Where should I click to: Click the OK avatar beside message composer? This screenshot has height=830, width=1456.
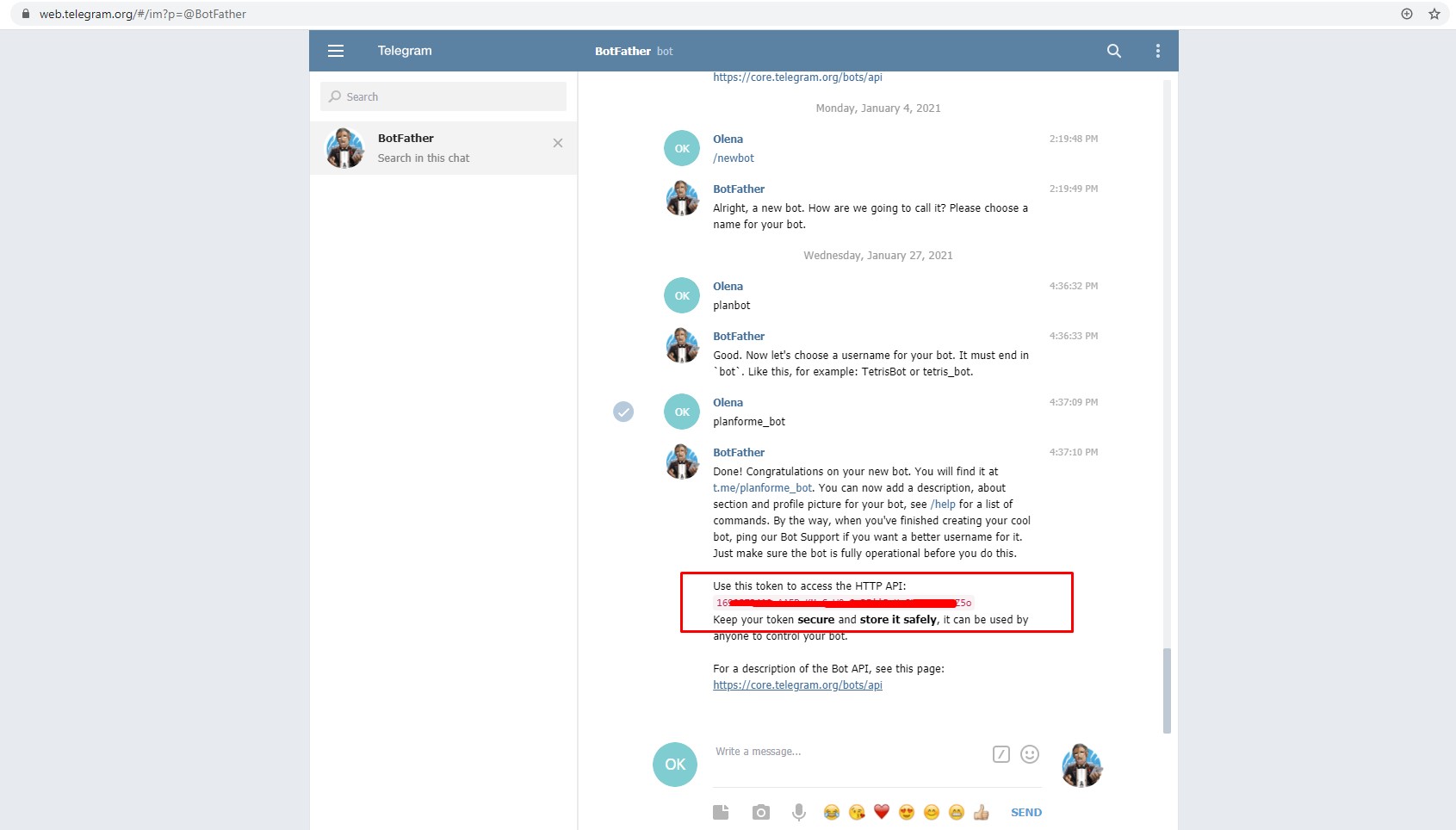(x=675, y=765)
